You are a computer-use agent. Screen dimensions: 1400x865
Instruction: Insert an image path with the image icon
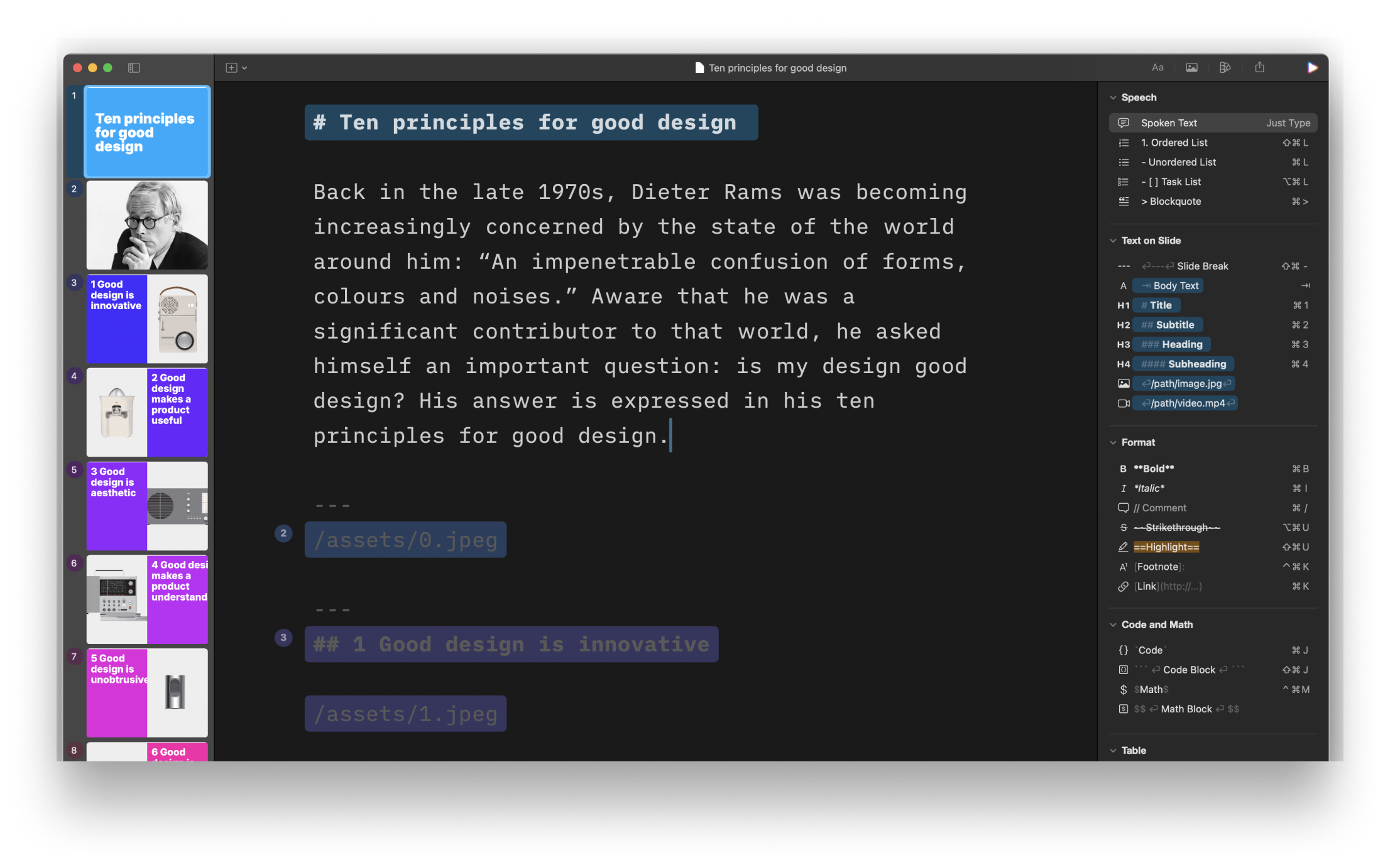pyautogui.click(x=1184, y=383)
